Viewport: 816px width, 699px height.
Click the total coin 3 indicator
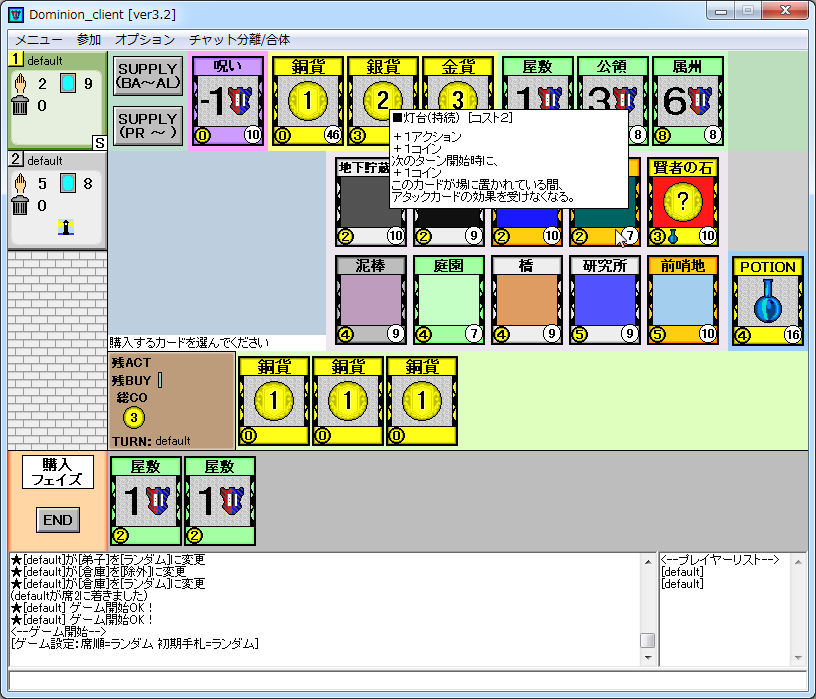click(x=134, y=417)
